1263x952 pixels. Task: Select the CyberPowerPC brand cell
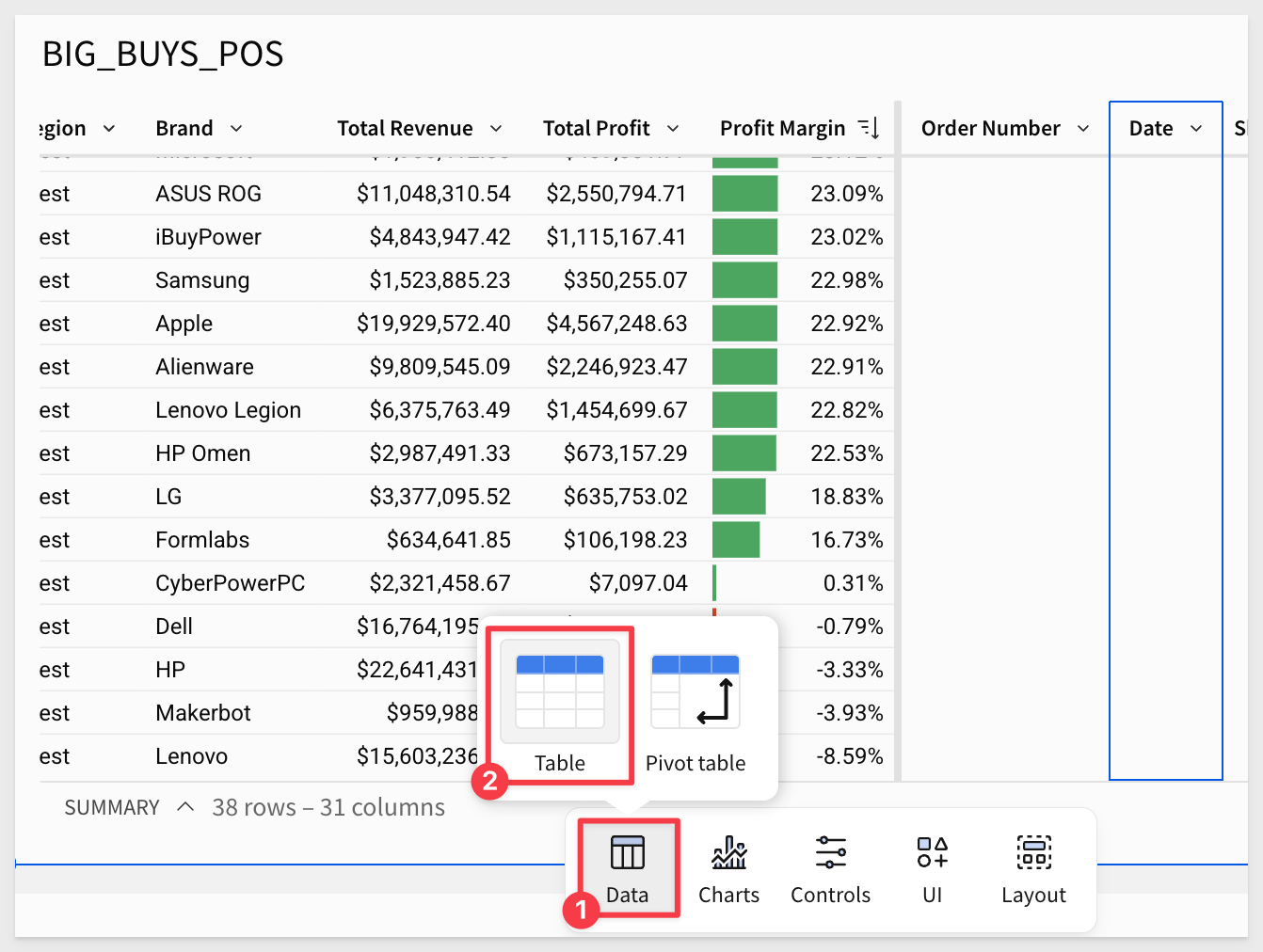230,583
